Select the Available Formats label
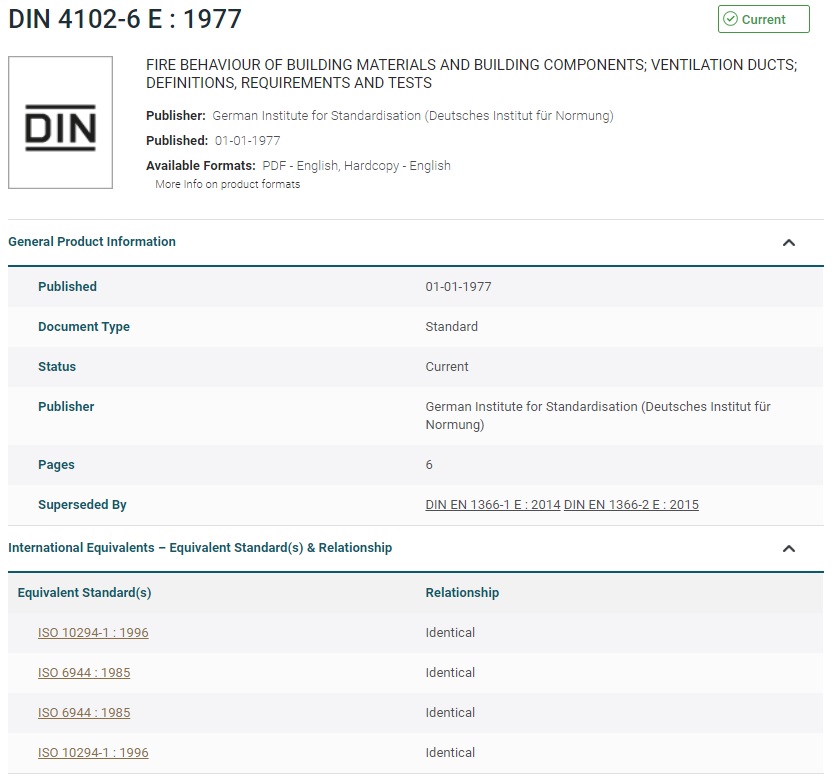This screenshot has width=833, height=777. click(201, 166)
